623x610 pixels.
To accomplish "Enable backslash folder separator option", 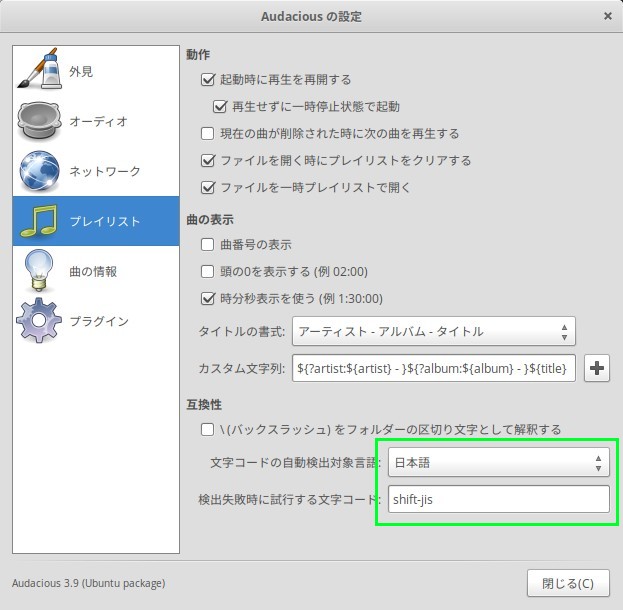I will [207, 429].
